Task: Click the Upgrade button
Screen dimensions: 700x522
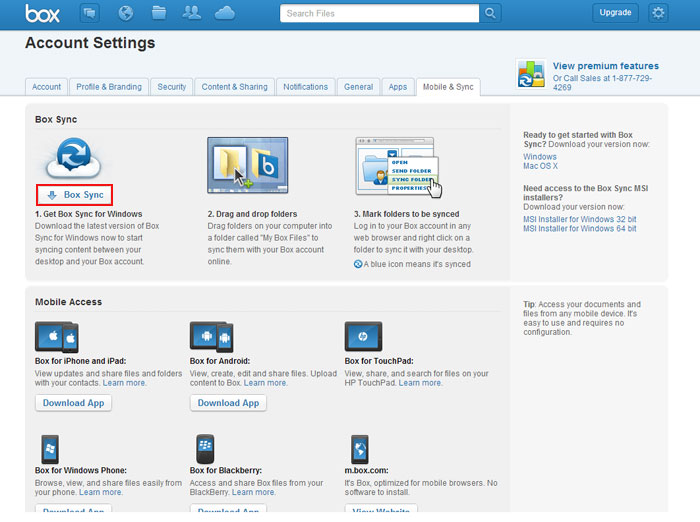Action: (615, 13)
